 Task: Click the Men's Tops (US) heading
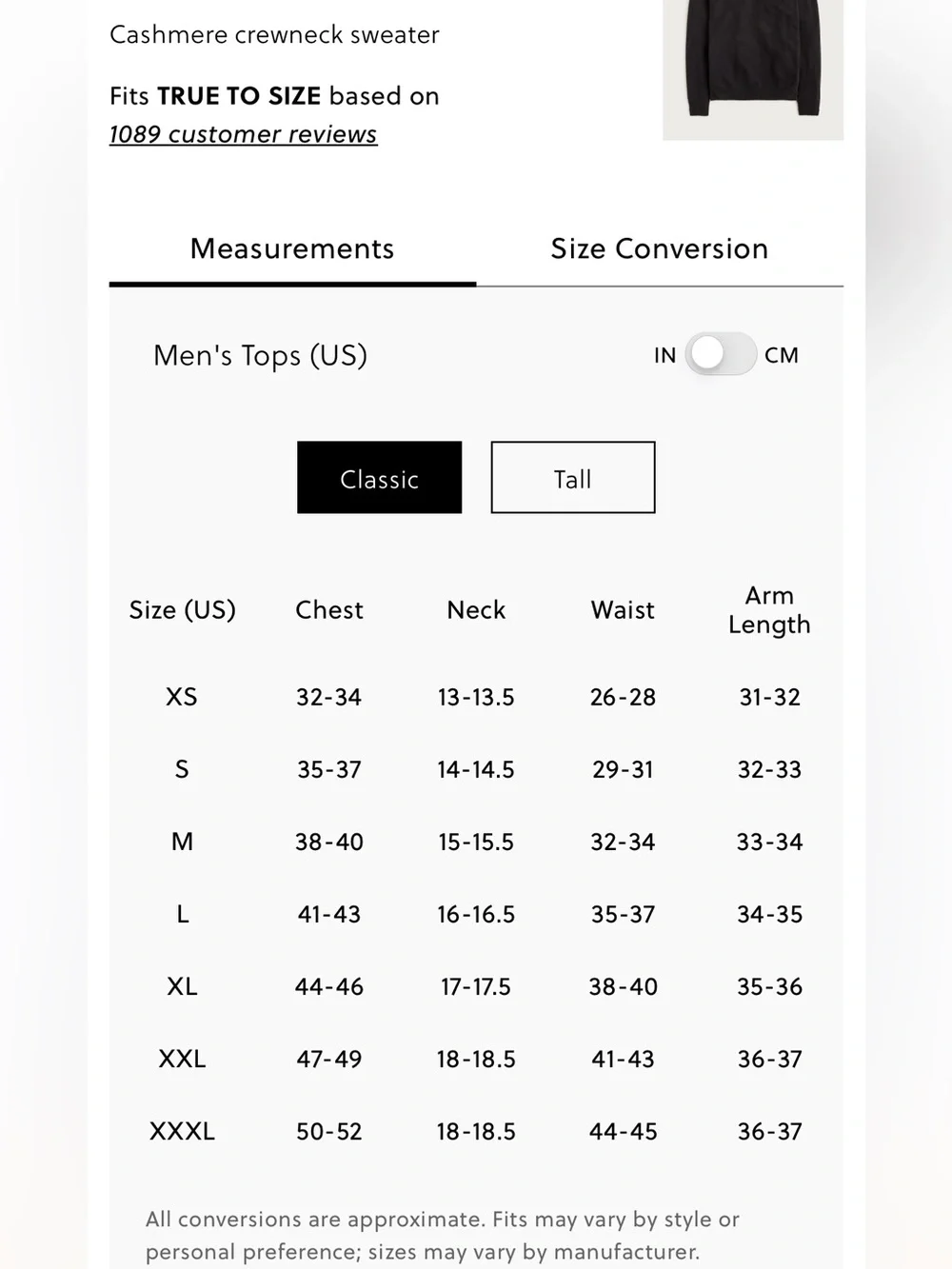point(260,356)
